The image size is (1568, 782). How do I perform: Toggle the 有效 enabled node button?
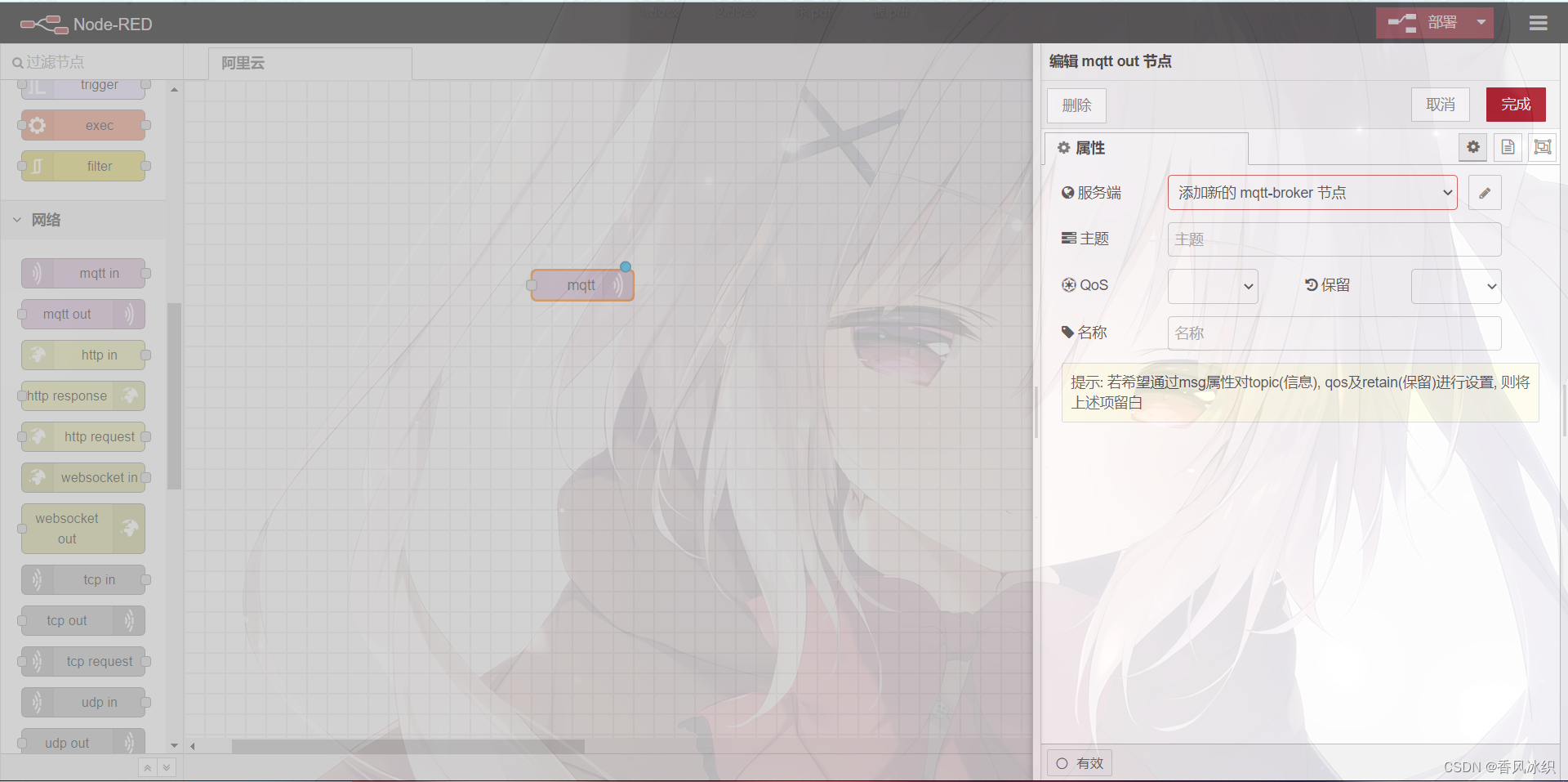(1080, 763)
